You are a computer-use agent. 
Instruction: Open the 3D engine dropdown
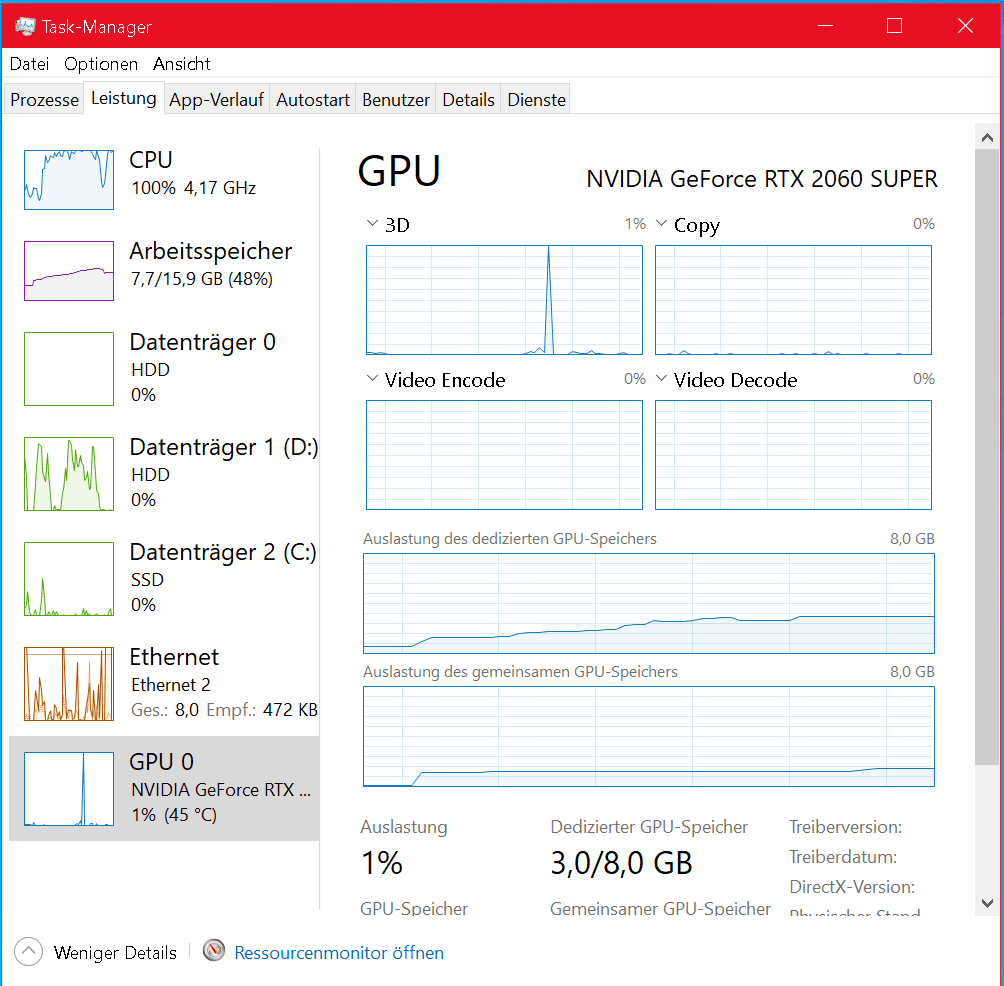pos(372,223)
